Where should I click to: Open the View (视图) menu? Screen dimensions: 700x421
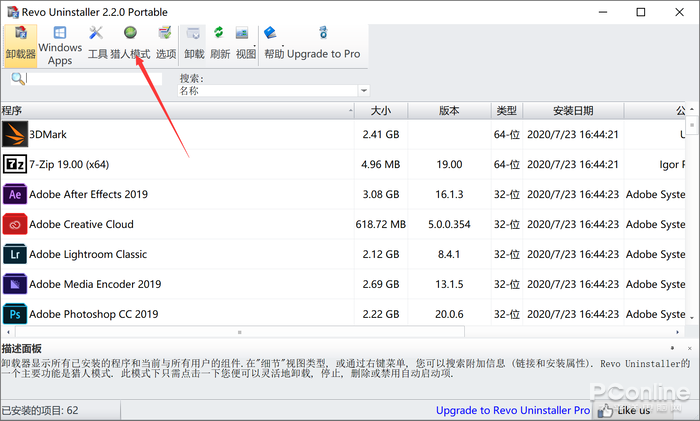click(x=246, y=45)
